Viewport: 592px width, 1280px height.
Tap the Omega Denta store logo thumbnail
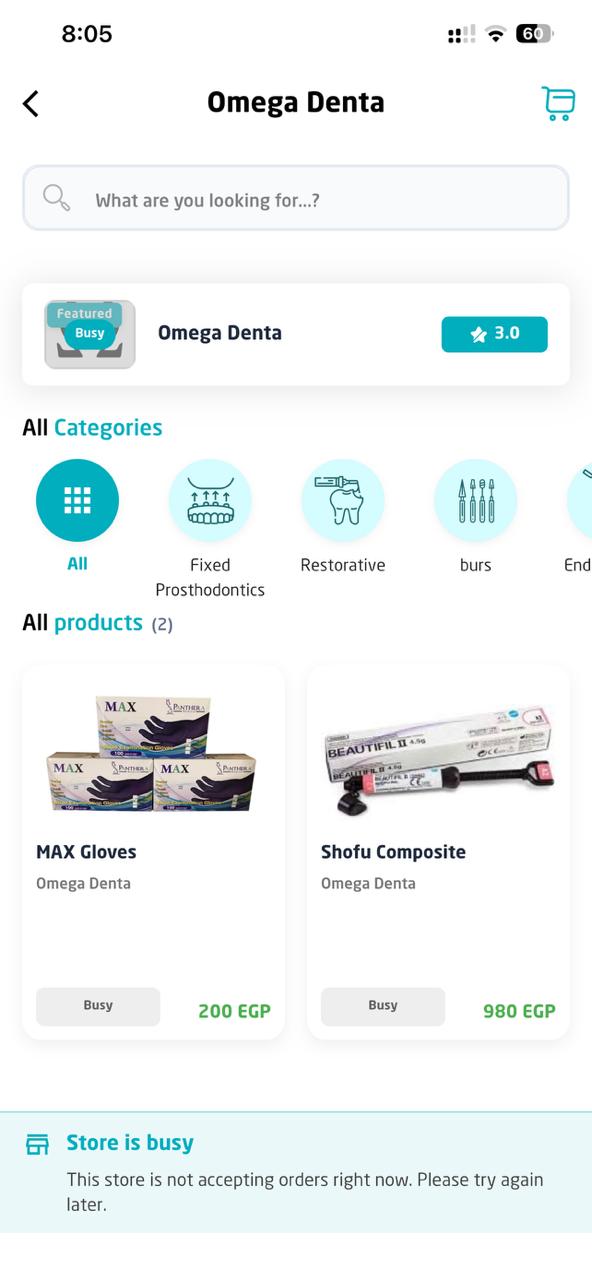tap(90, 334)
